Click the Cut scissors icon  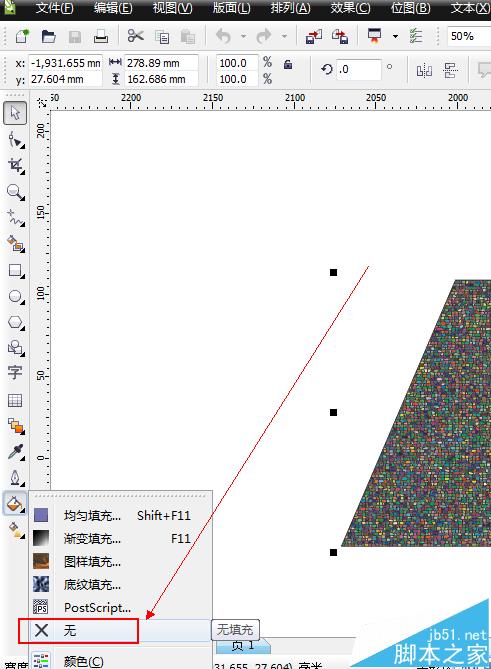point(135,36)
